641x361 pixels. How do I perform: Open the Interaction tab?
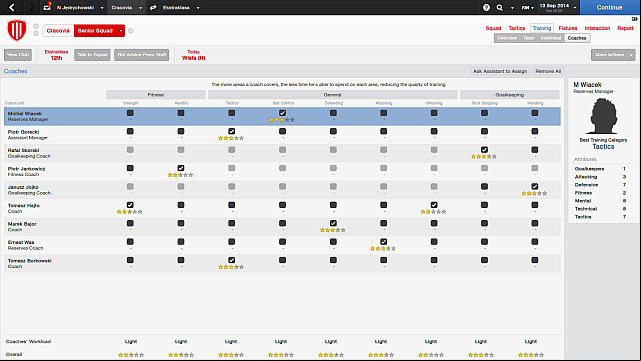tap(597, 28)
